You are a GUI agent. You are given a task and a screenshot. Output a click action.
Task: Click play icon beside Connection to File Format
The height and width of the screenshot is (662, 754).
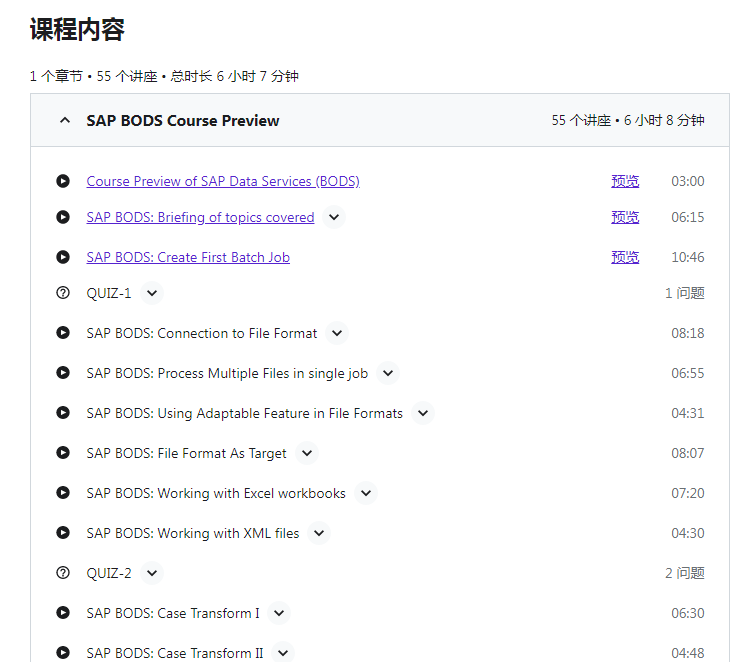[x=63, y=333]
